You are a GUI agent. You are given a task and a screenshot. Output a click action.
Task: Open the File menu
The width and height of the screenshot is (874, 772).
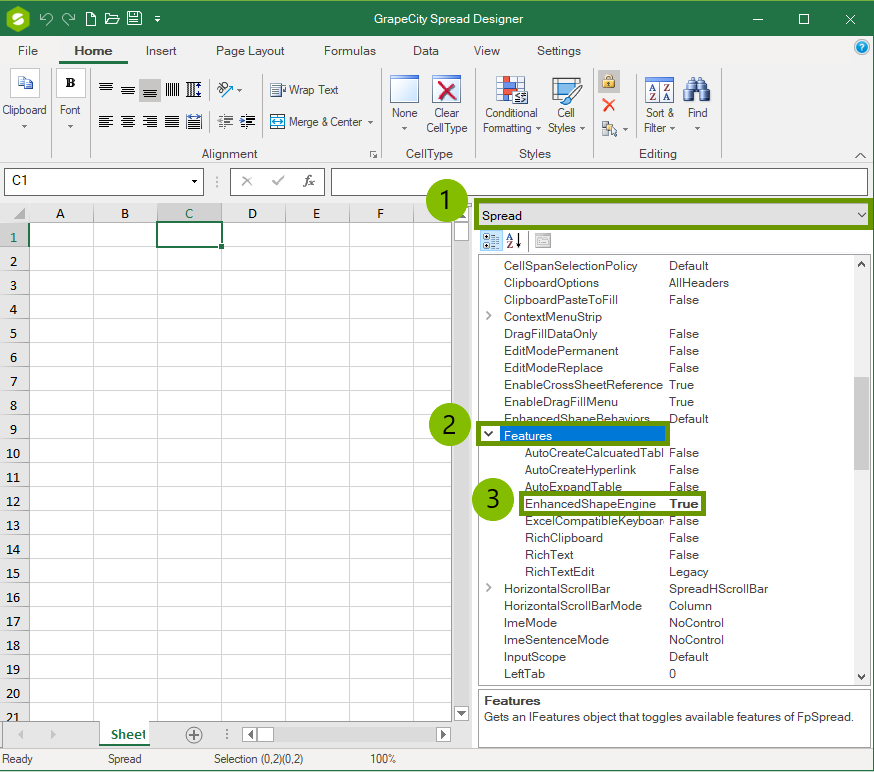click(x=28, y=51)
